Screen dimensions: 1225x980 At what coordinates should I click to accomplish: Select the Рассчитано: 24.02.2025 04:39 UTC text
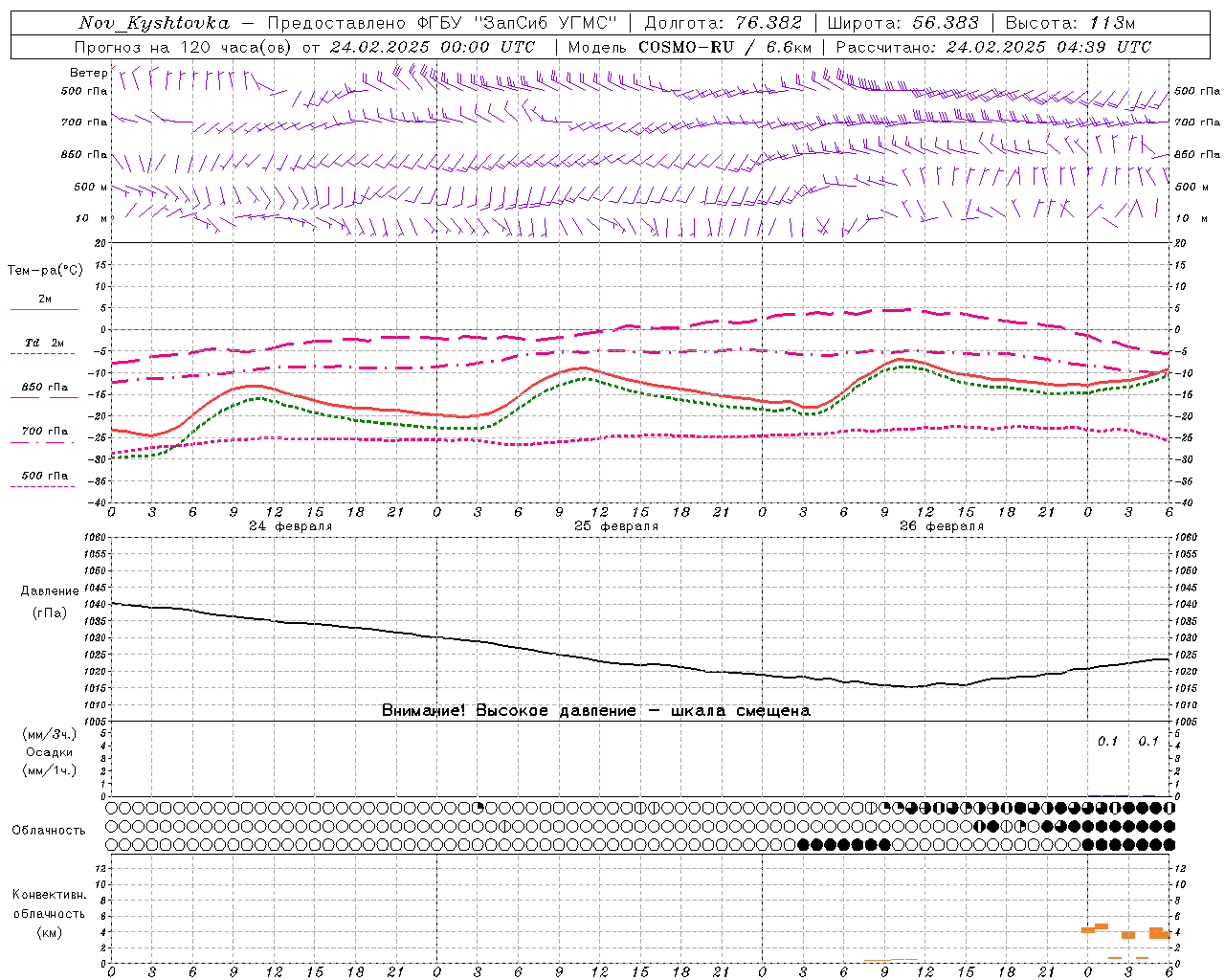pos(993,47)
